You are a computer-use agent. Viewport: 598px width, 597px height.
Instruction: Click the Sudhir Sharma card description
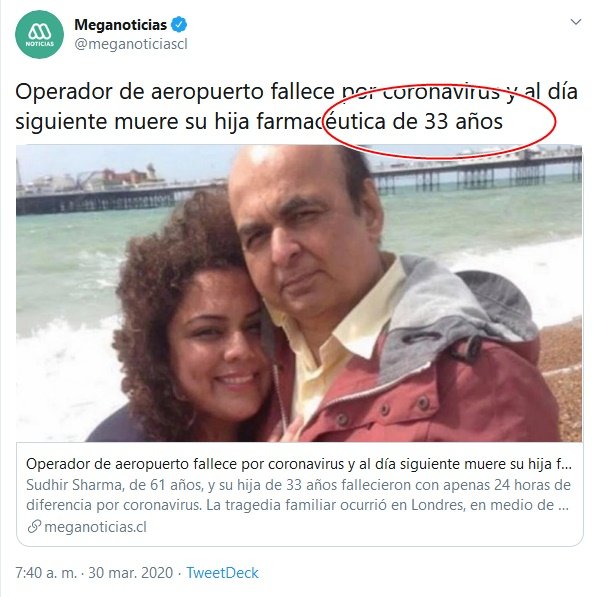coord(298,495)
